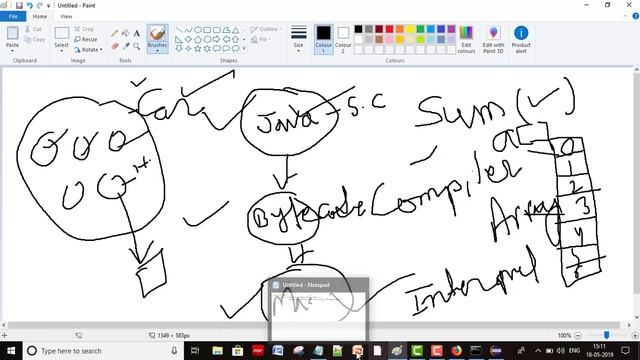
Task: Select the Eraser tool
Action: (115, 47)
